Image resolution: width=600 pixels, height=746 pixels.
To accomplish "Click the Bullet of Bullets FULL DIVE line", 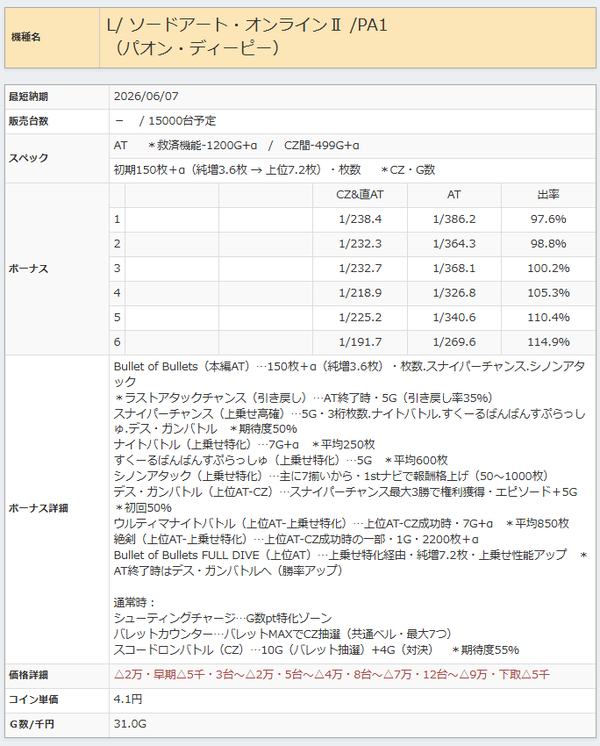I will pos(351,562).
